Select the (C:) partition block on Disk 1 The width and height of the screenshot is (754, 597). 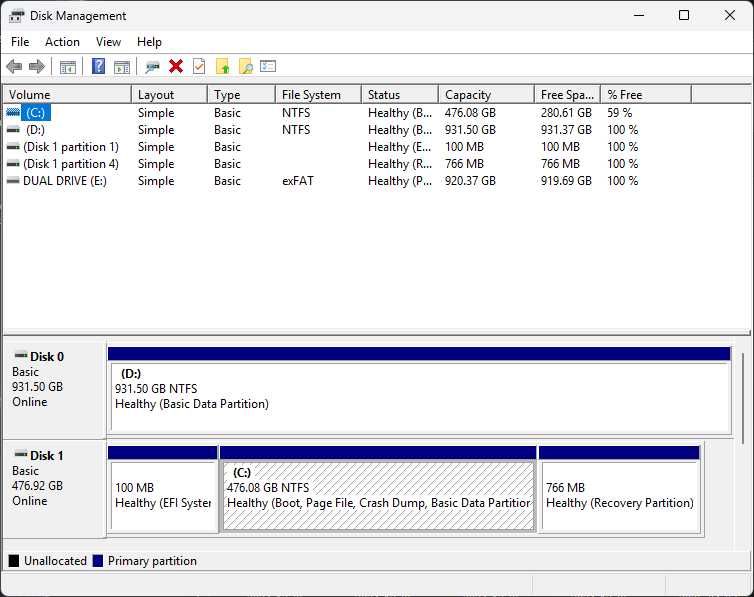[x=378, y=495]
